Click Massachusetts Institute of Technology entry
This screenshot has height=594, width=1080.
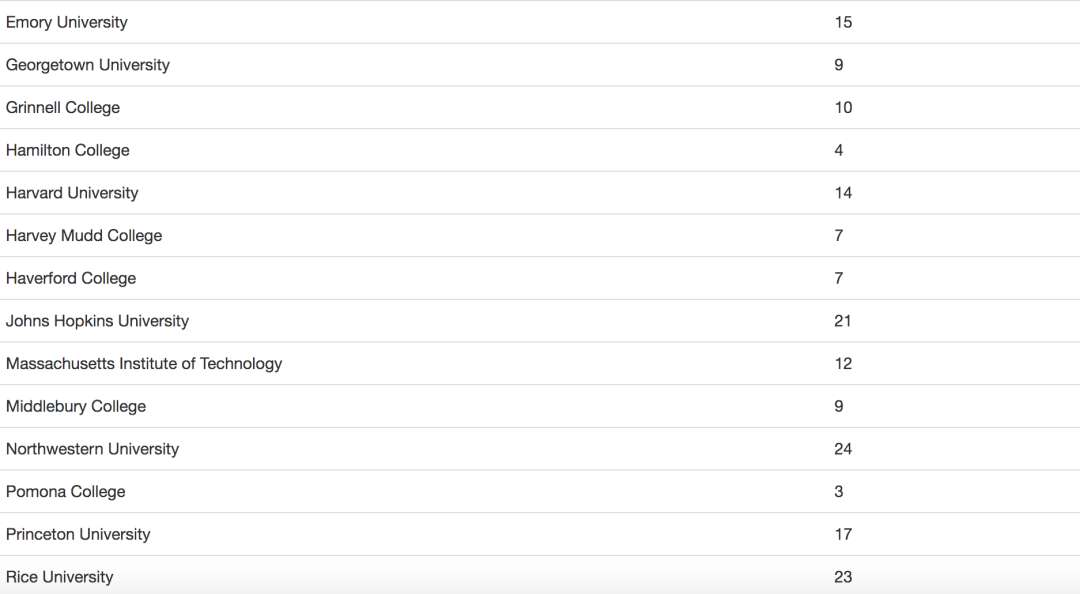pyautogui.click(x=144, y=364)
